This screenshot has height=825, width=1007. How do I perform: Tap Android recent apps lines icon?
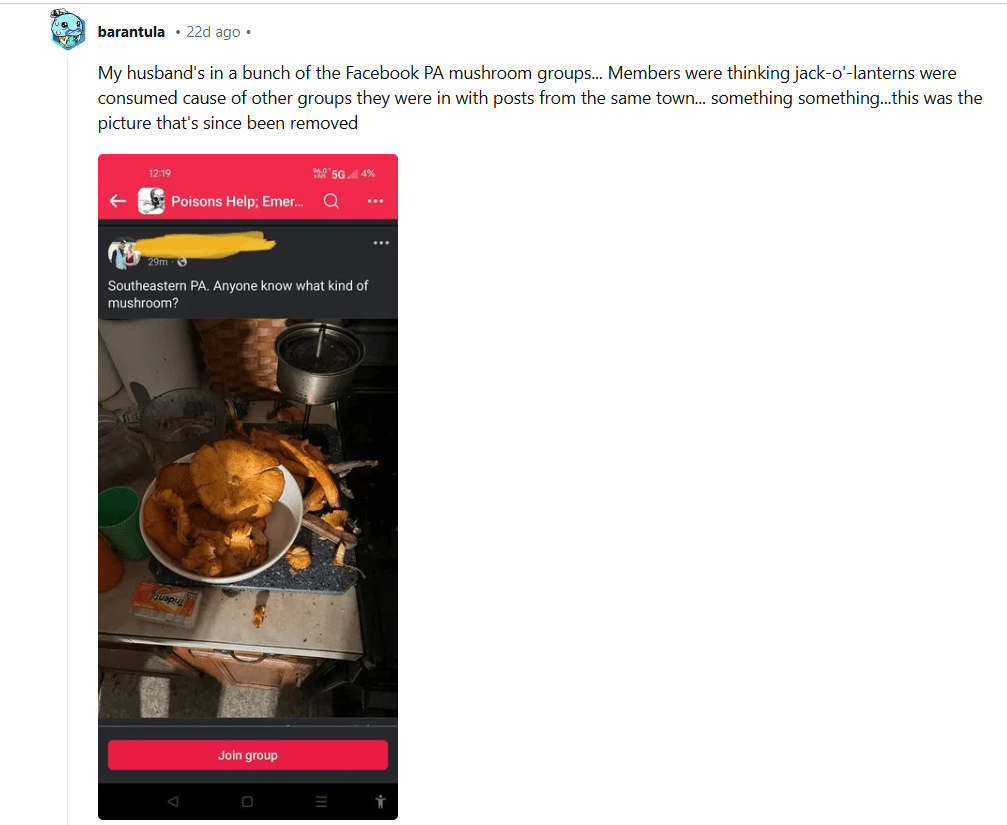[321, 801]
